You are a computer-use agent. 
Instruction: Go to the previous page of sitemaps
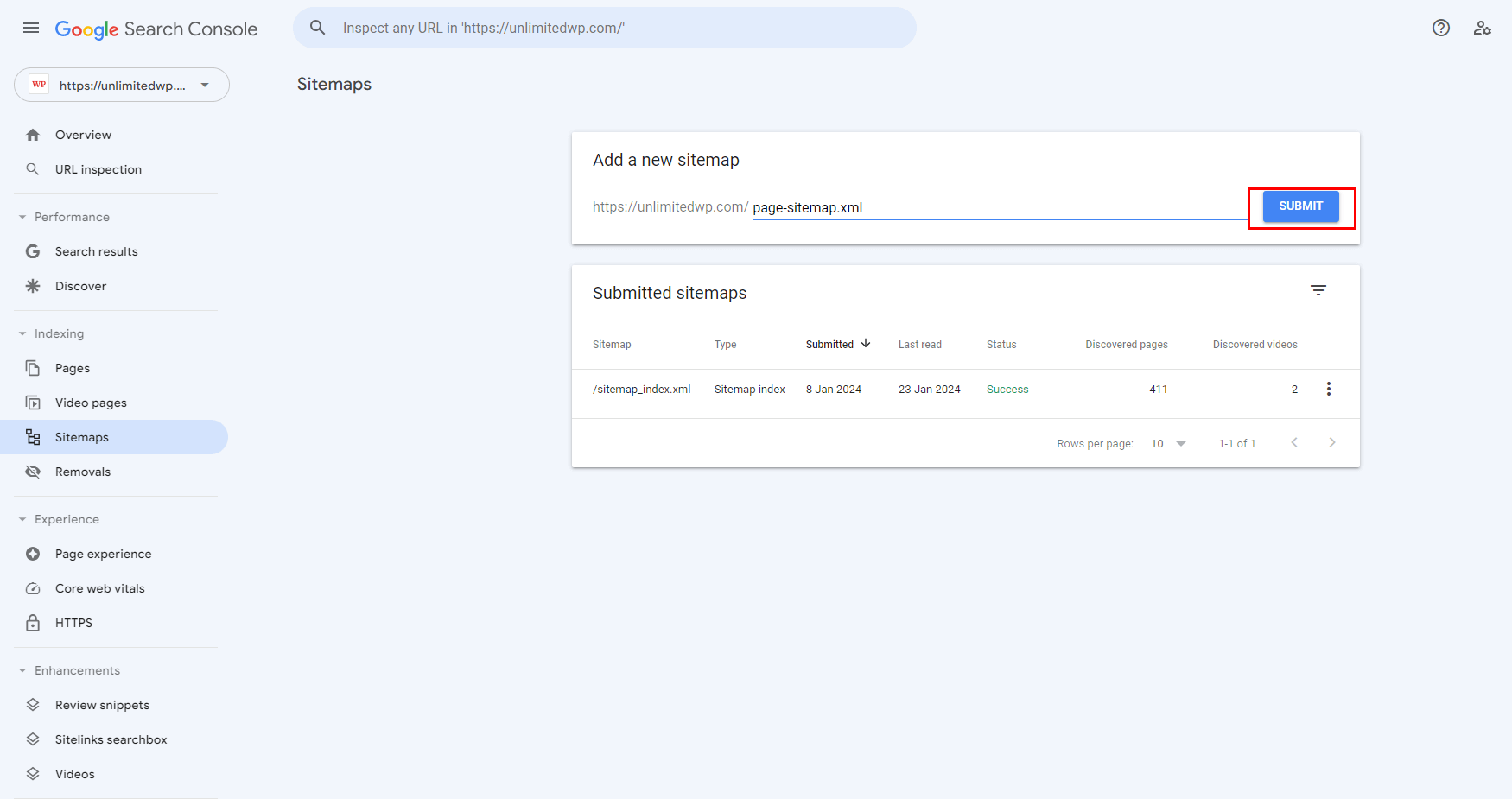(x=1294, y=442)
